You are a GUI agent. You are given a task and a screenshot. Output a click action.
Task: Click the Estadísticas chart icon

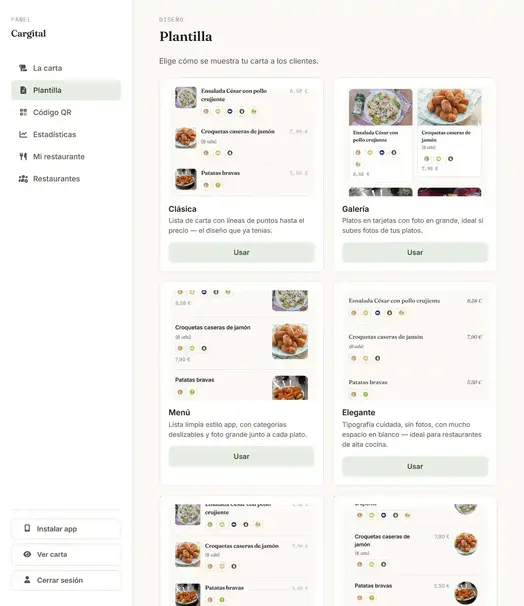coord(23,134)
